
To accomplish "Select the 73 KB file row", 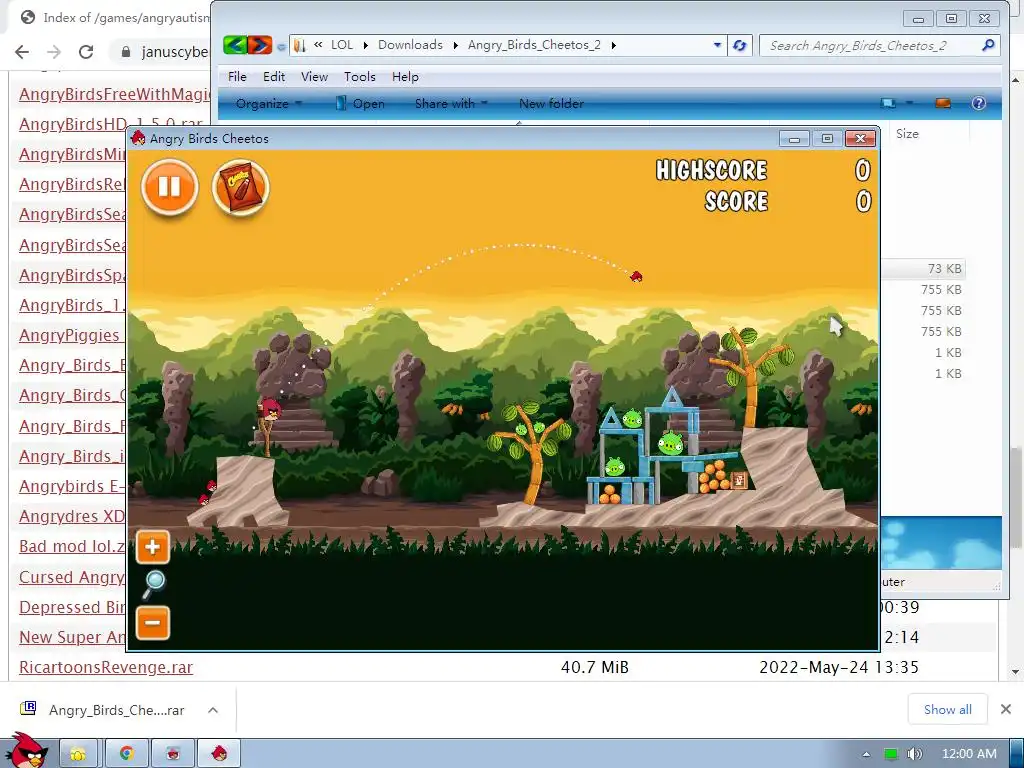I will 922,268.
